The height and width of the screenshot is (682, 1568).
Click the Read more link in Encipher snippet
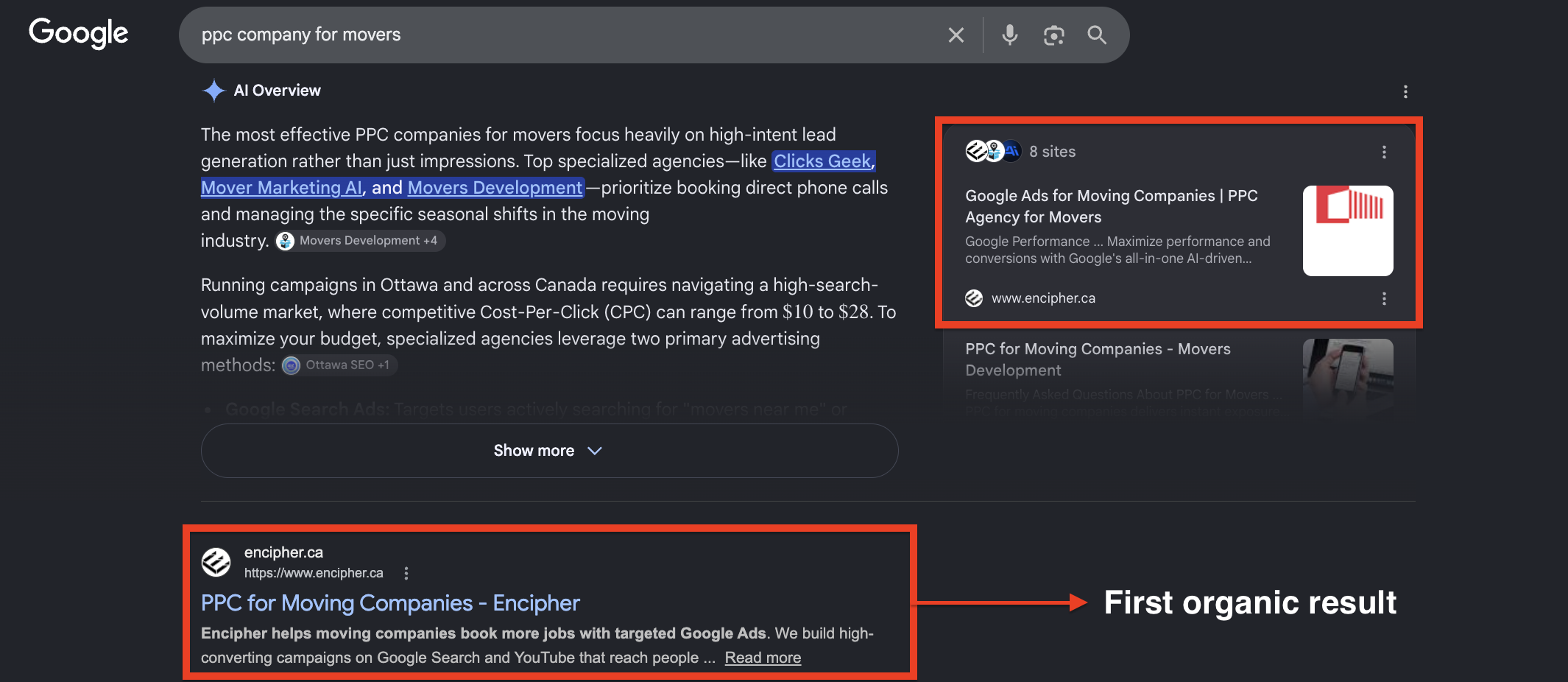coord(763,658)
